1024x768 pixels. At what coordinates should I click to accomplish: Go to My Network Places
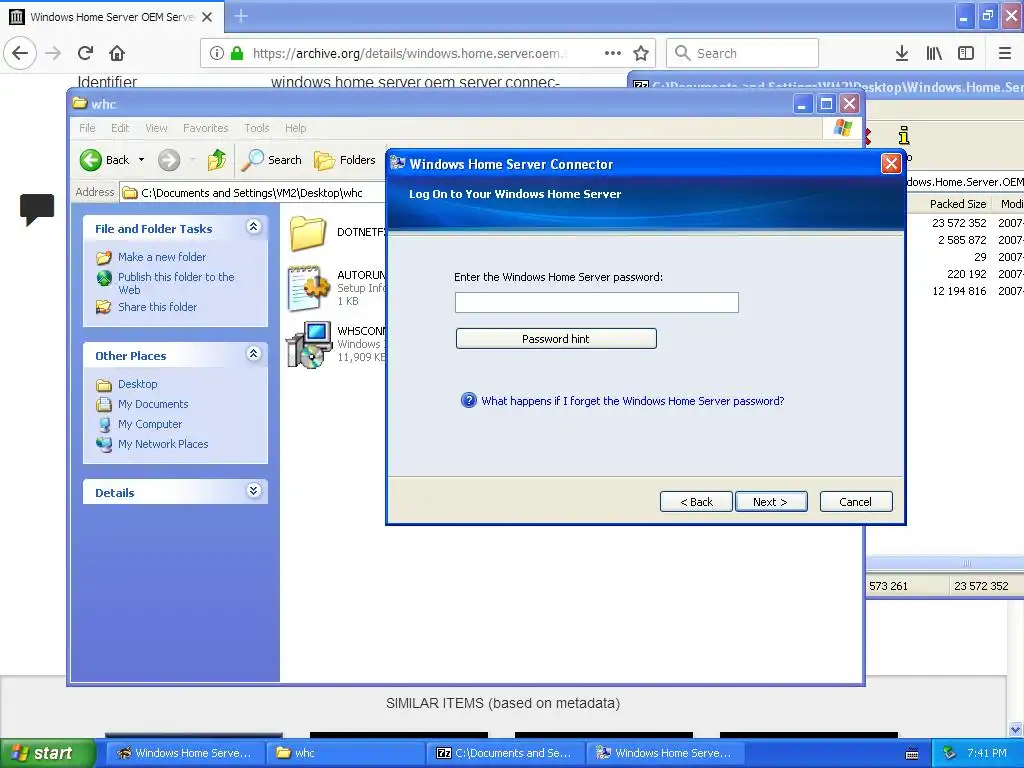point(163,444)
